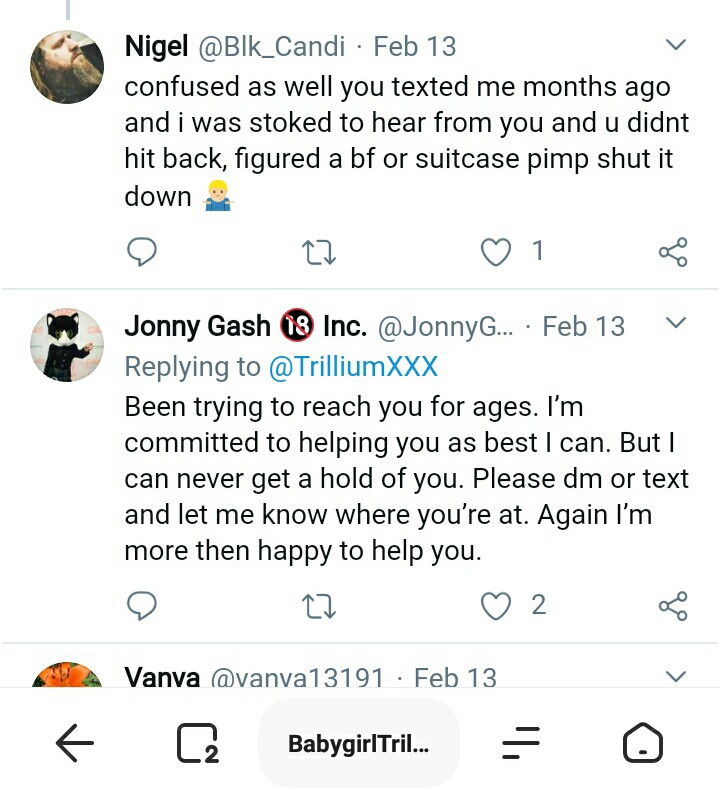Like Jonny Gash's tweet

tap(496, 605)
